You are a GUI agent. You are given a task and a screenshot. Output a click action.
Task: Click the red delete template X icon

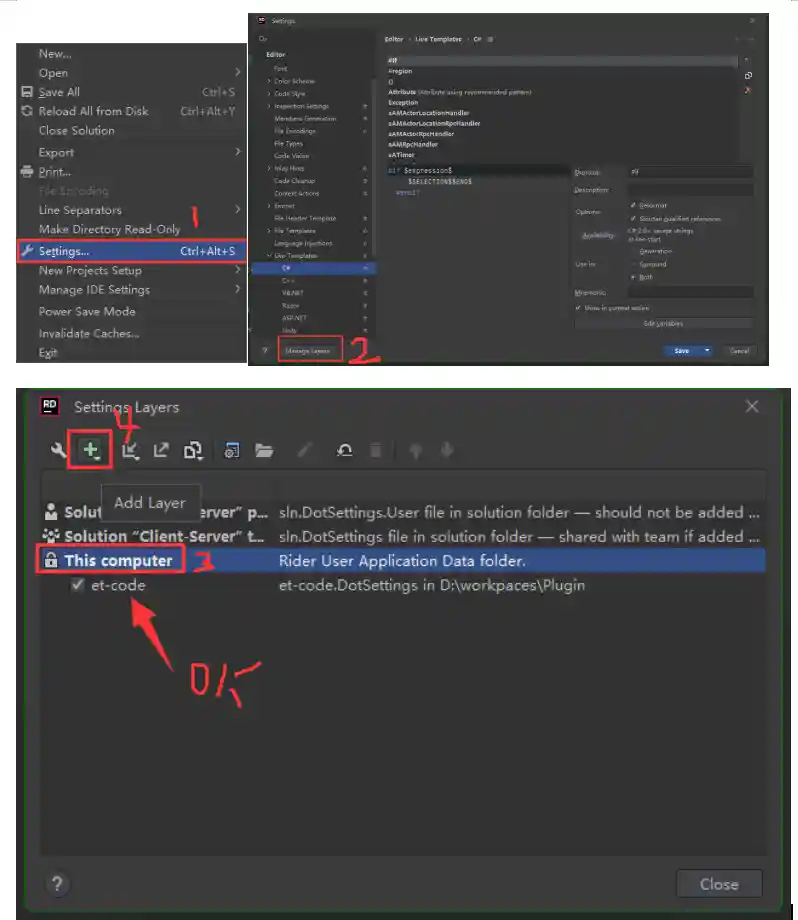tap(748, 90)
